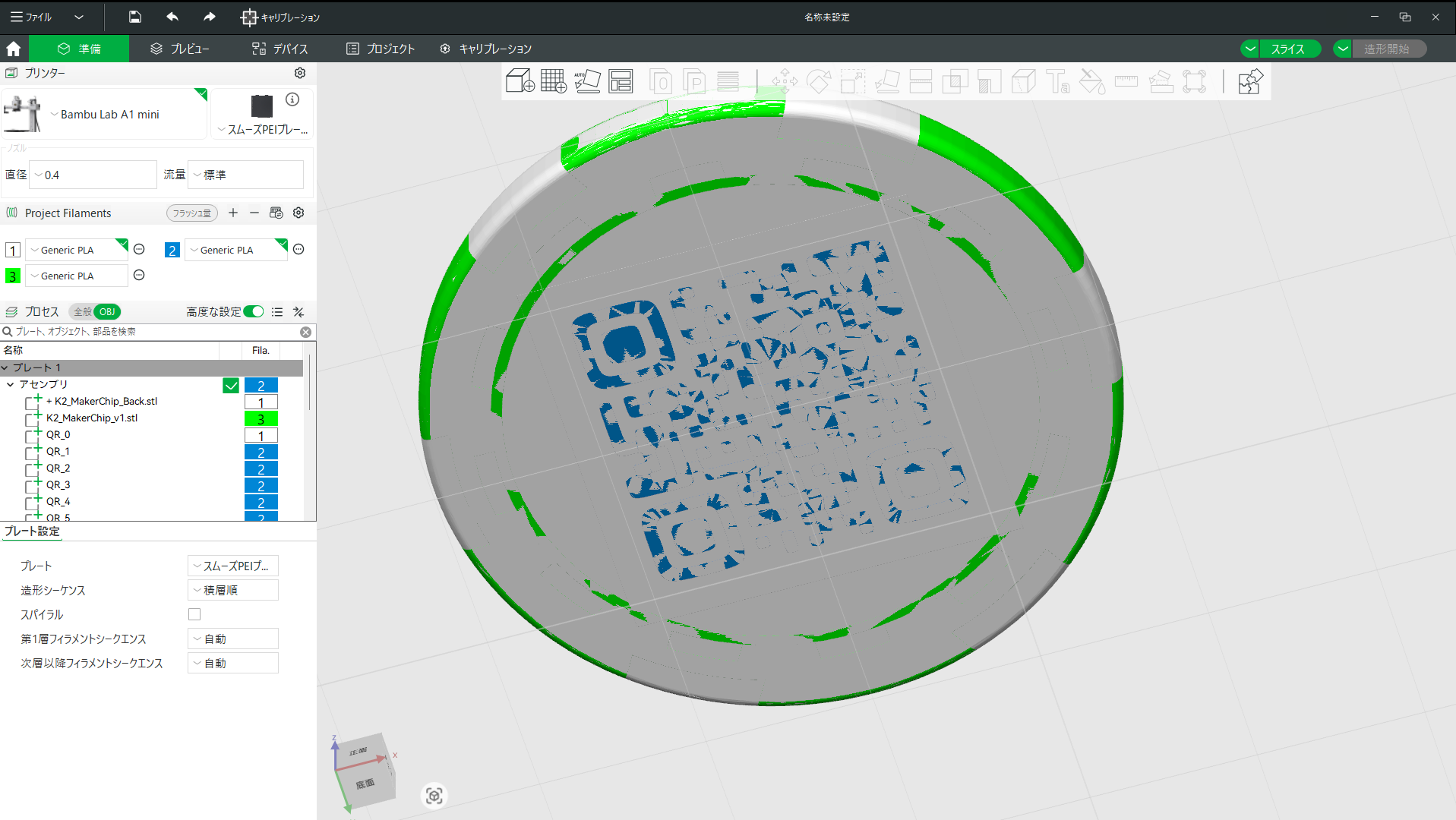Screen dimensions: 1456x820
Task: Toggle the 高度な設定 switch
Action: point(254,312)
